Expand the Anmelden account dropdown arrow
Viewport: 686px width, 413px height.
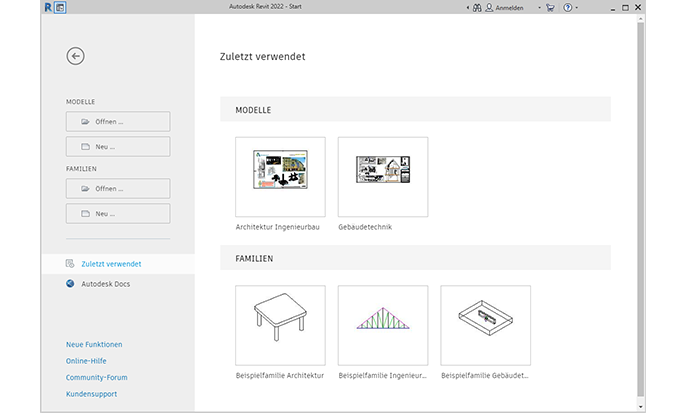(x=539, y=7)
